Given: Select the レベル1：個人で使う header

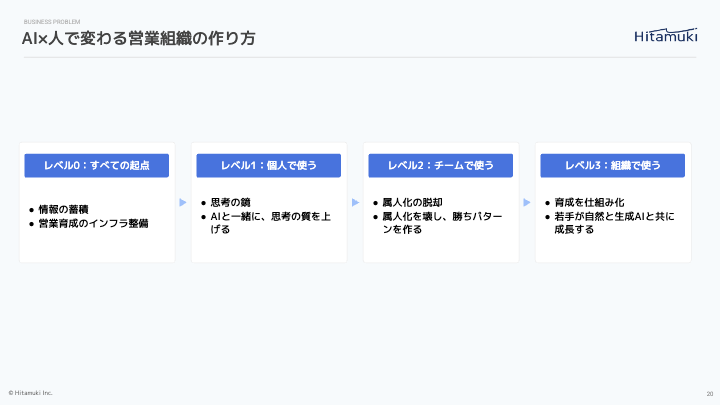Looking at the screenshot, I should tap(269, 165).
